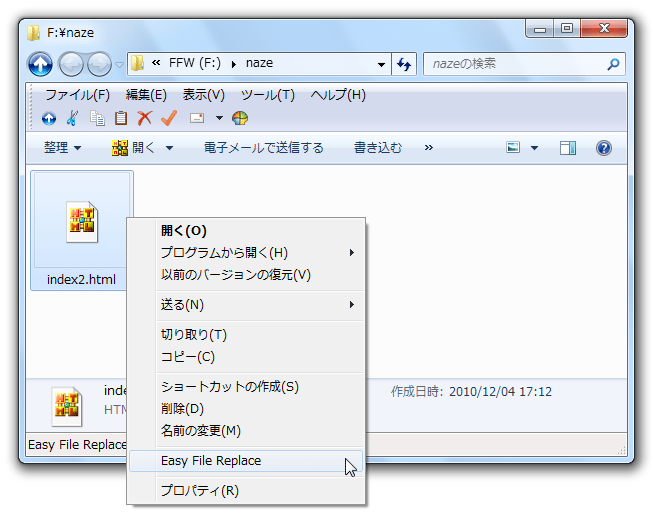This screenshot has height=513, width=656.
Task: Open the 表示(V) menu
Action: click(x=203, y=95)
